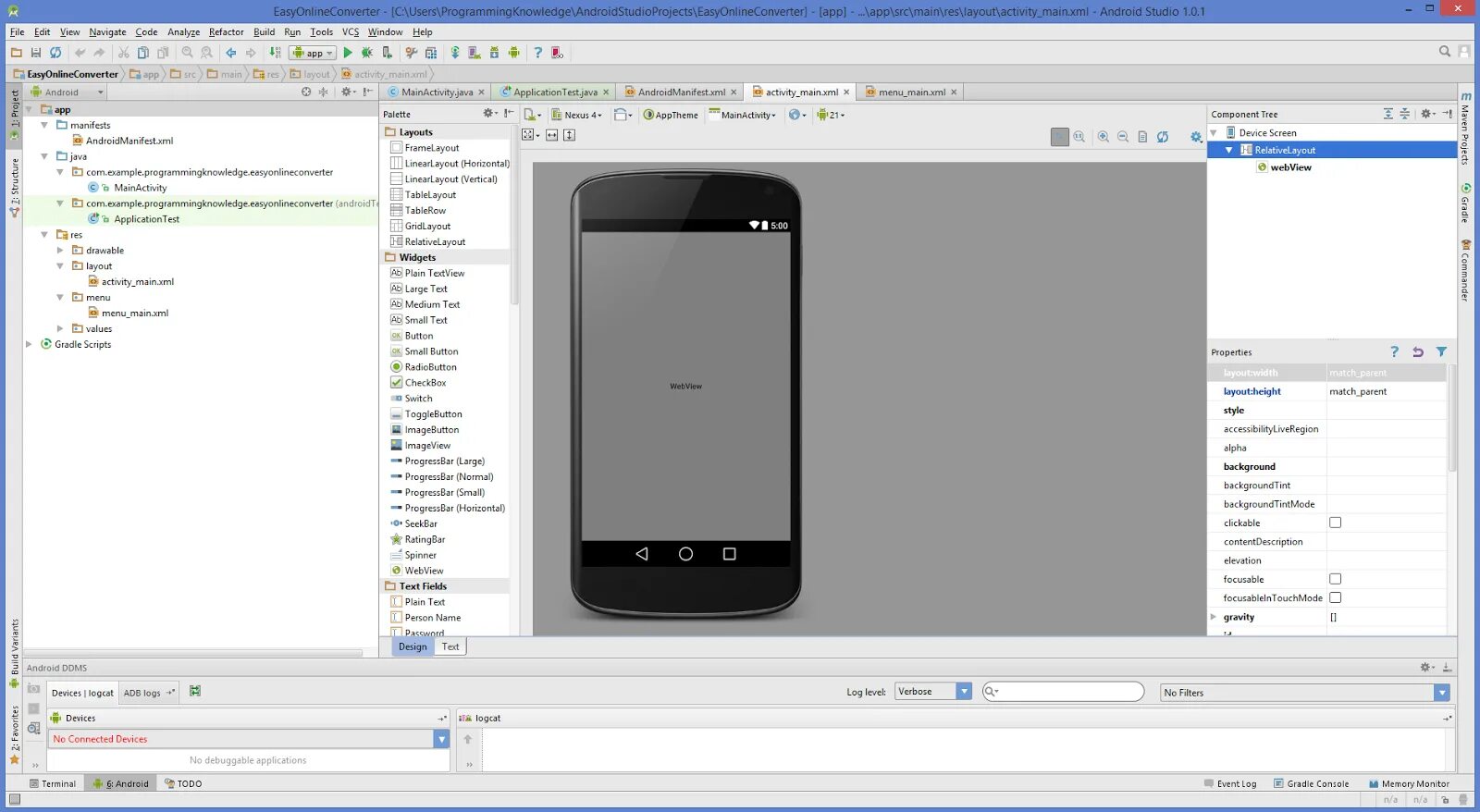
Task: Switch to the Text view tab
Action: tap(450, 646)
